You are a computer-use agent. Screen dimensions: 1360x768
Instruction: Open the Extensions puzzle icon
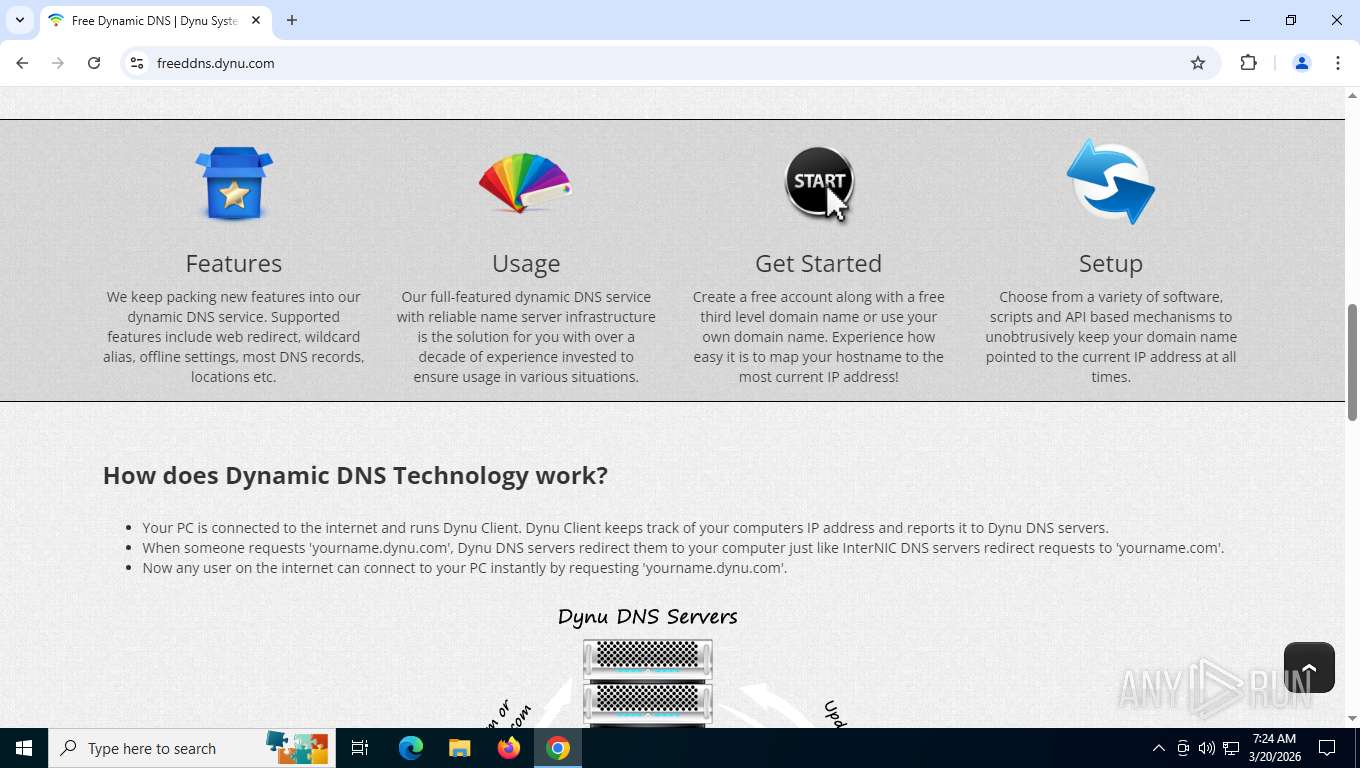click(1248, 63)
